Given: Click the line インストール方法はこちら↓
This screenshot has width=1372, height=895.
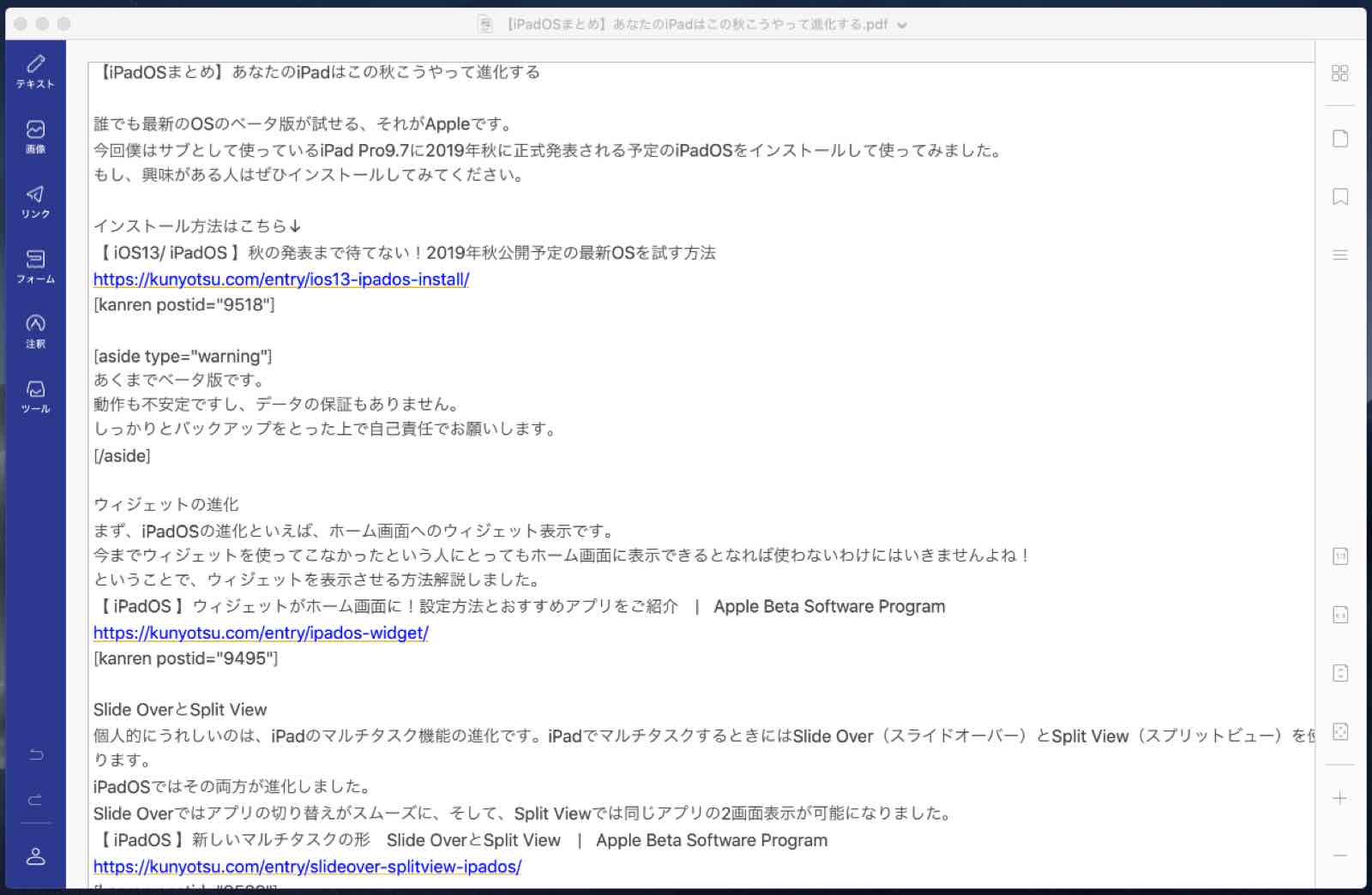Looking at the screenshot, I should (198, 226).
